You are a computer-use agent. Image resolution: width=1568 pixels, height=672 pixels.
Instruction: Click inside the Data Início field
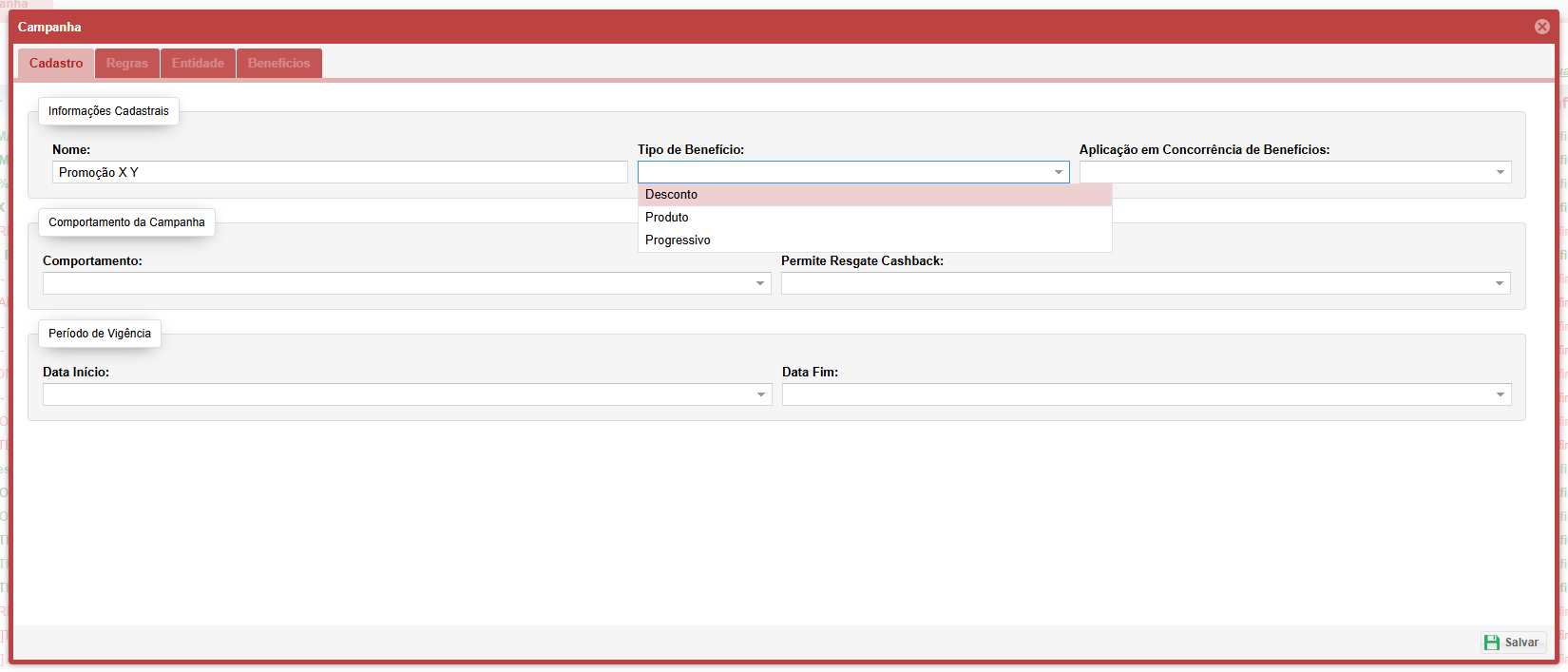click(397, 394)
